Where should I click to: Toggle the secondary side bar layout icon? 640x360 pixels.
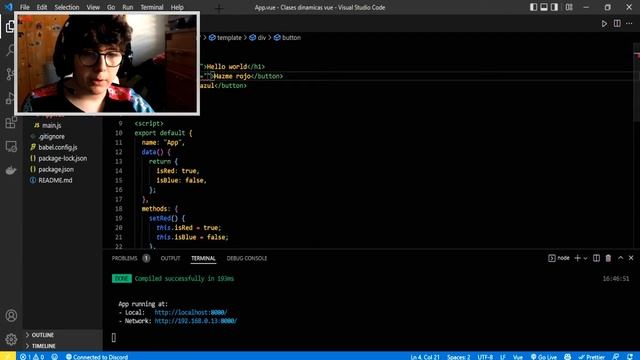[554, 7]
